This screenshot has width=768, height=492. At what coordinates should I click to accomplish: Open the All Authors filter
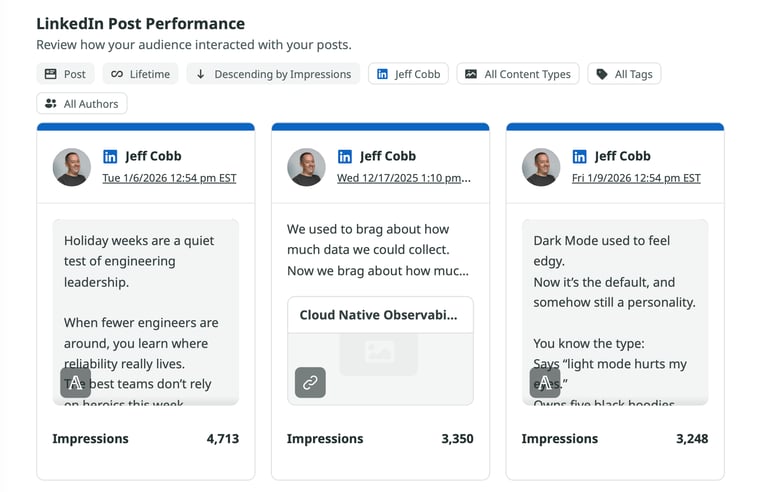point(82,104)
